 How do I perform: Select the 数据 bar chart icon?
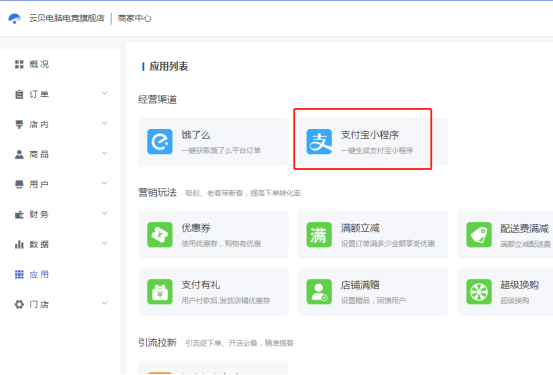(19, 244)
